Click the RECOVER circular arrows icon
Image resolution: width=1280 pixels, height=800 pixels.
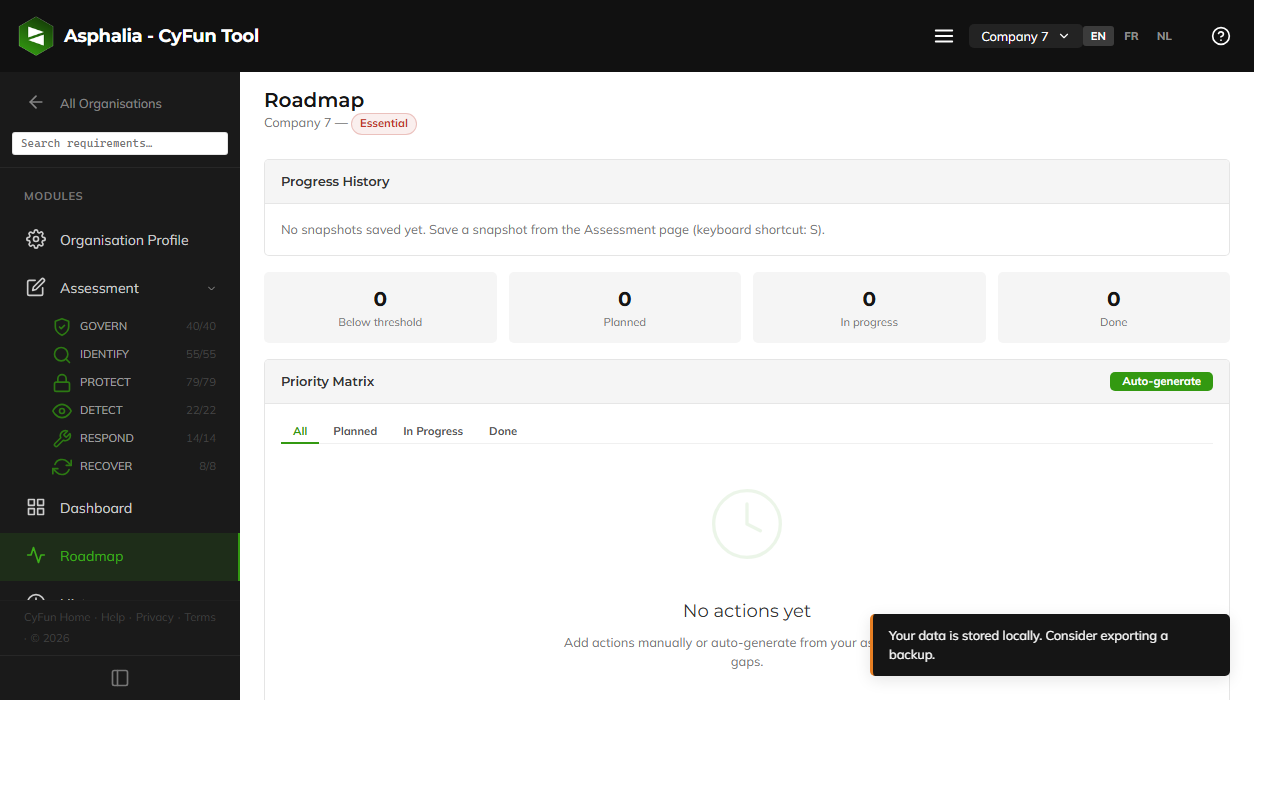pos(60,465)
